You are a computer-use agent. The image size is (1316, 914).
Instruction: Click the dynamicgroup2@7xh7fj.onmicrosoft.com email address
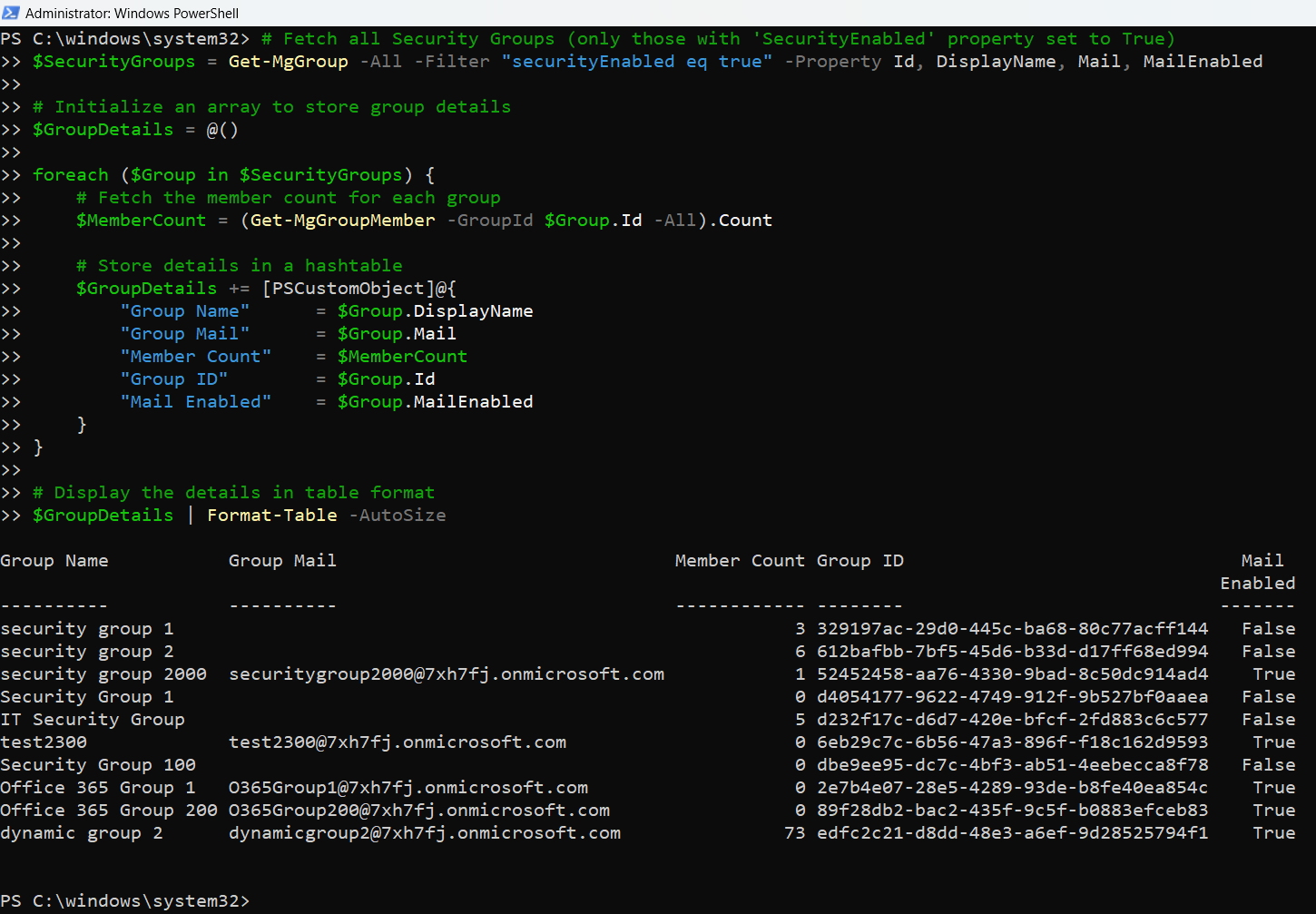(424, 833)
